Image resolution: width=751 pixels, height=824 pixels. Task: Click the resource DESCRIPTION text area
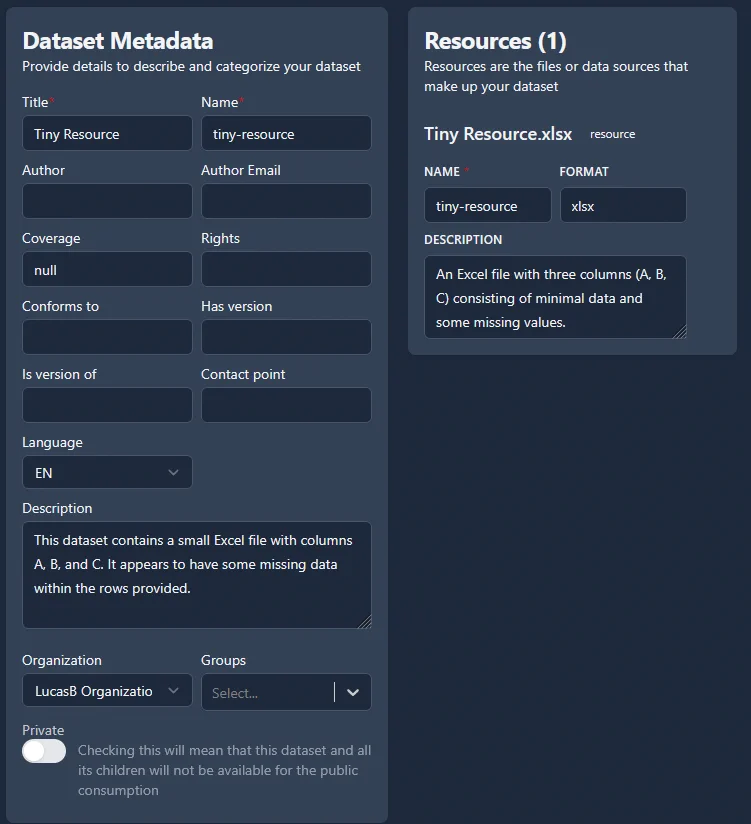pyautogui.click(x=555, y=297)
